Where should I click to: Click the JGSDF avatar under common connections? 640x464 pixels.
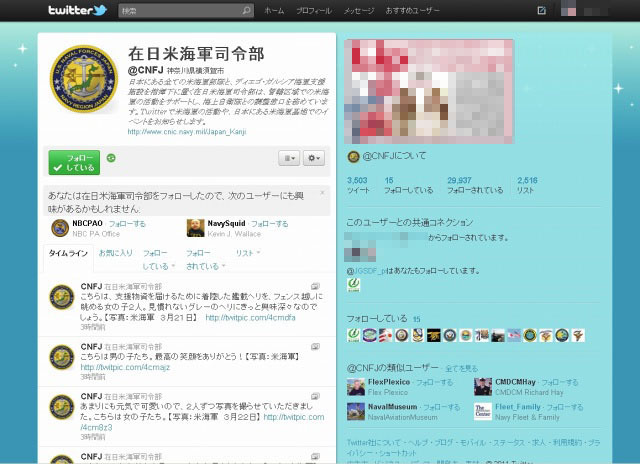tap(353, 285)
